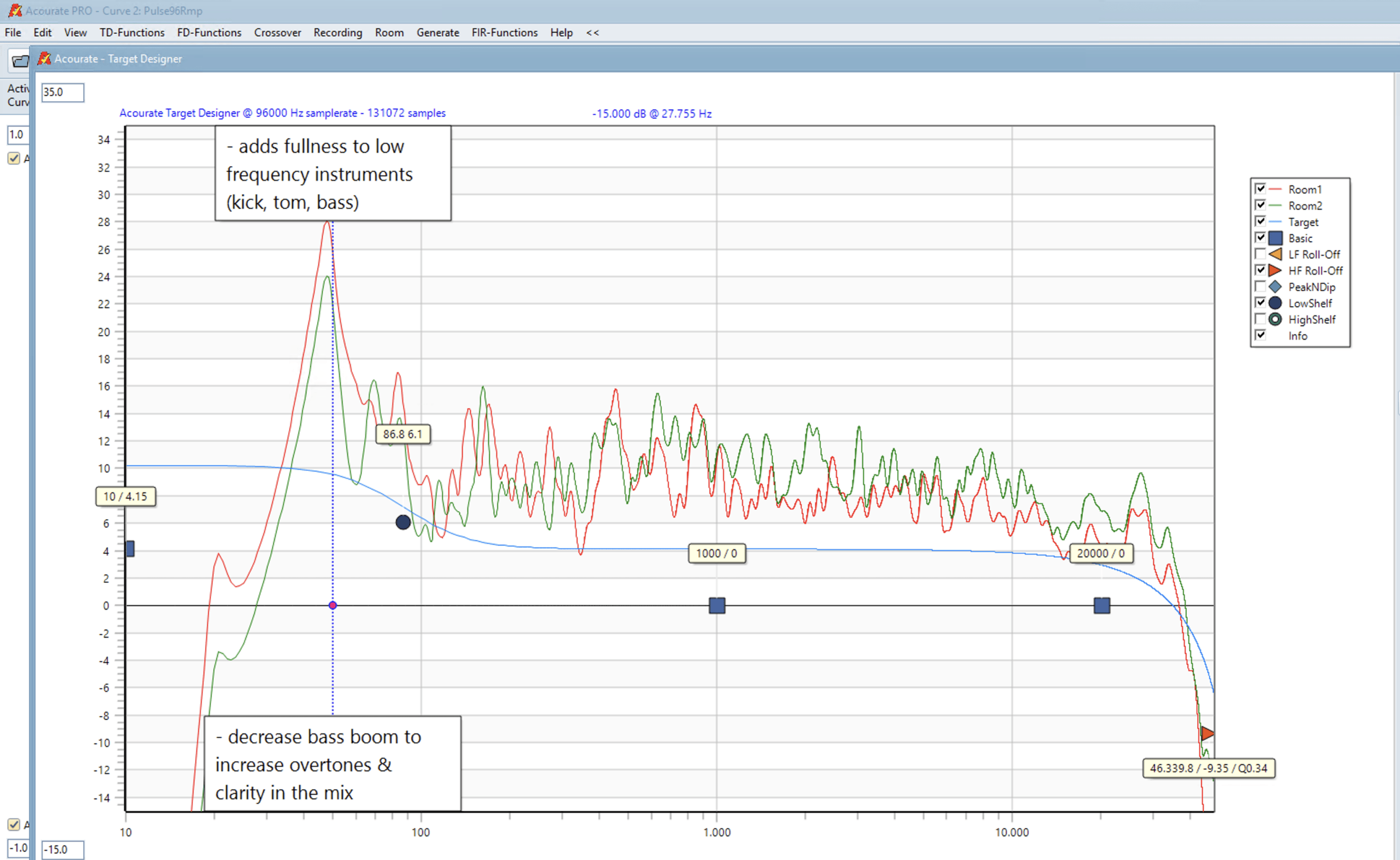This screenshot has height=860, width=1400.
Task: Click the Acourate Target Designer window icon
Action: click(x=44, y=58)
